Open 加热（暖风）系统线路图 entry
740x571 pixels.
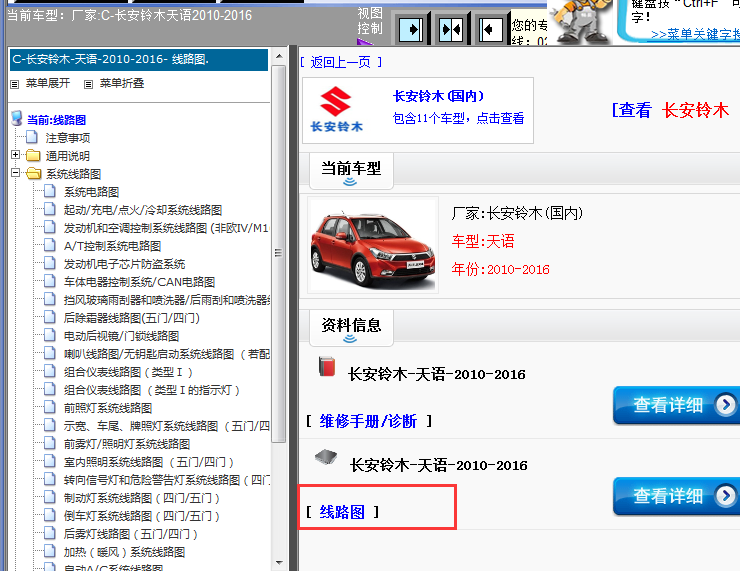(124, 551)
